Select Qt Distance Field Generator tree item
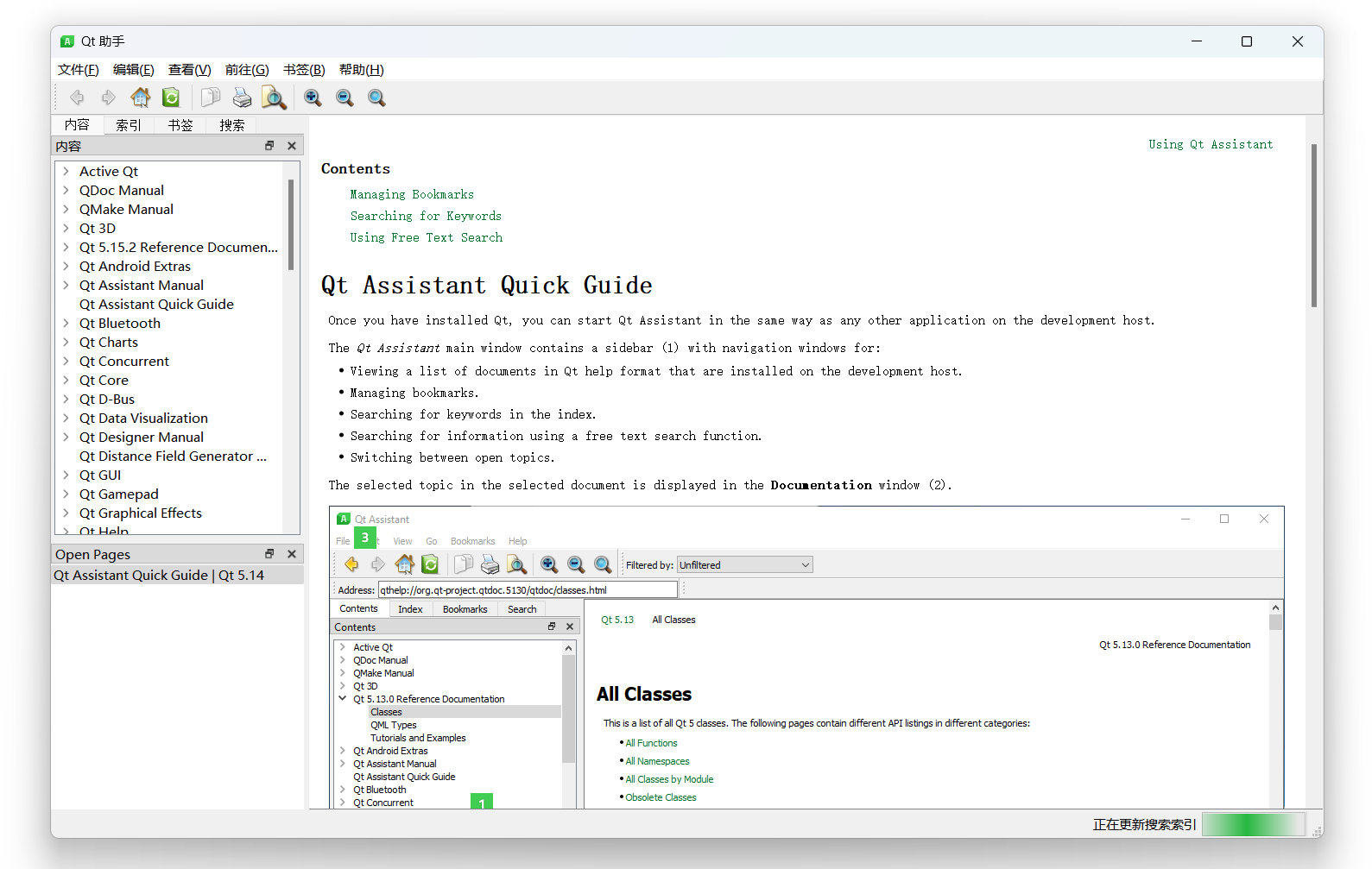This screenshot has width=1372, height=869. pos(173,456)
